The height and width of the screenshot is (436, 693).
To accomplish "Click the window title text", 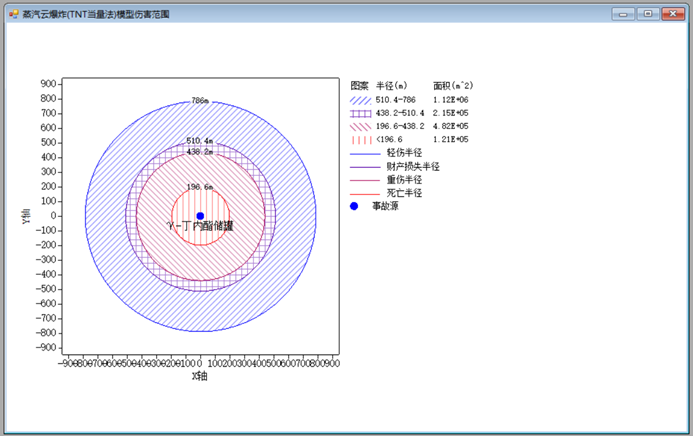I will click(96, 15).
